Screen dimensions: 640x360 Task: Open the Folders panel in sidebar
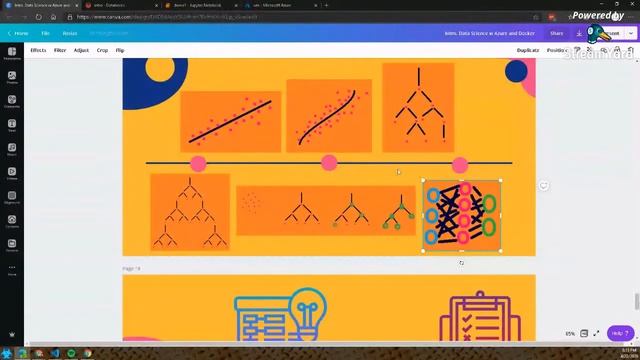(x=12, y=245)
